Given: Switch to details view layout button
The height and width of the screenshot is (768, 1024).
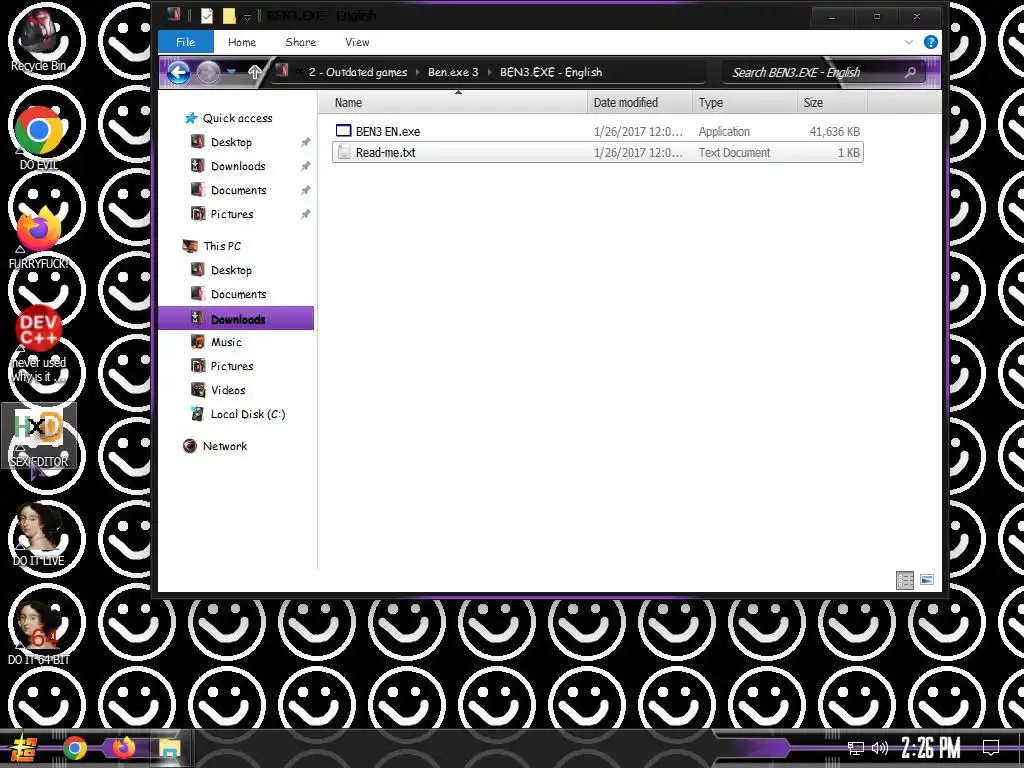Looking at the screenshot, I should click(x=905, y=580).
